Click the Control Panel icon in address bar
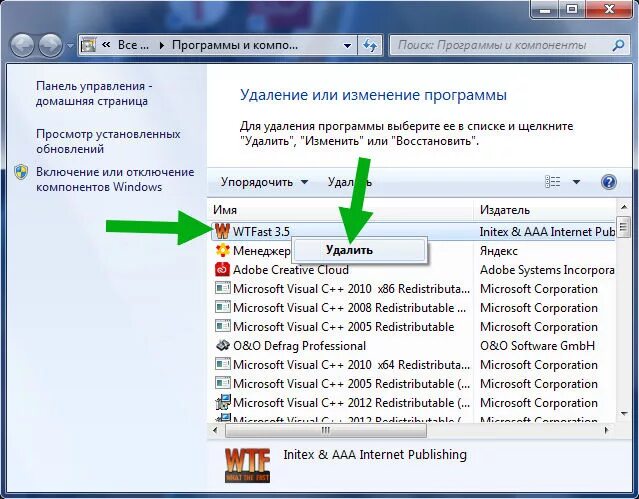 pyautogui.click(x=88, y=44)
